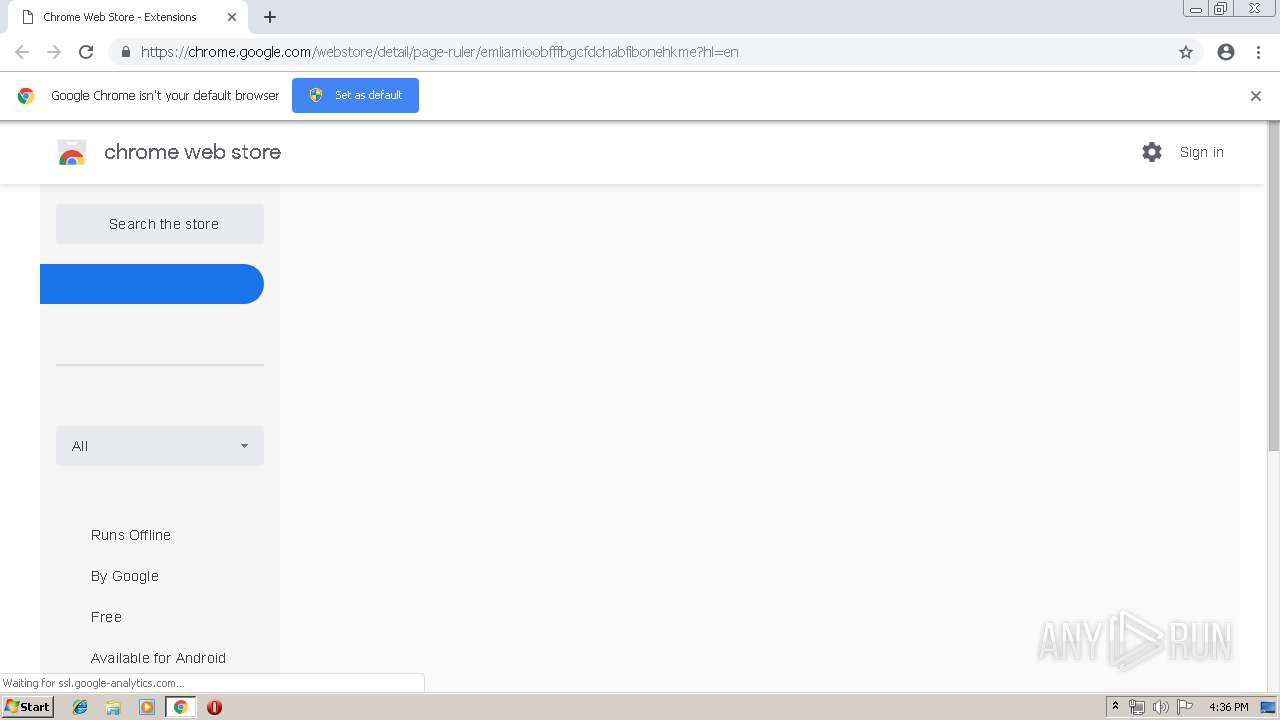The width and height of the screenshot is (1280, 720).
Task: Click the Search the store field
Action: 160,224
